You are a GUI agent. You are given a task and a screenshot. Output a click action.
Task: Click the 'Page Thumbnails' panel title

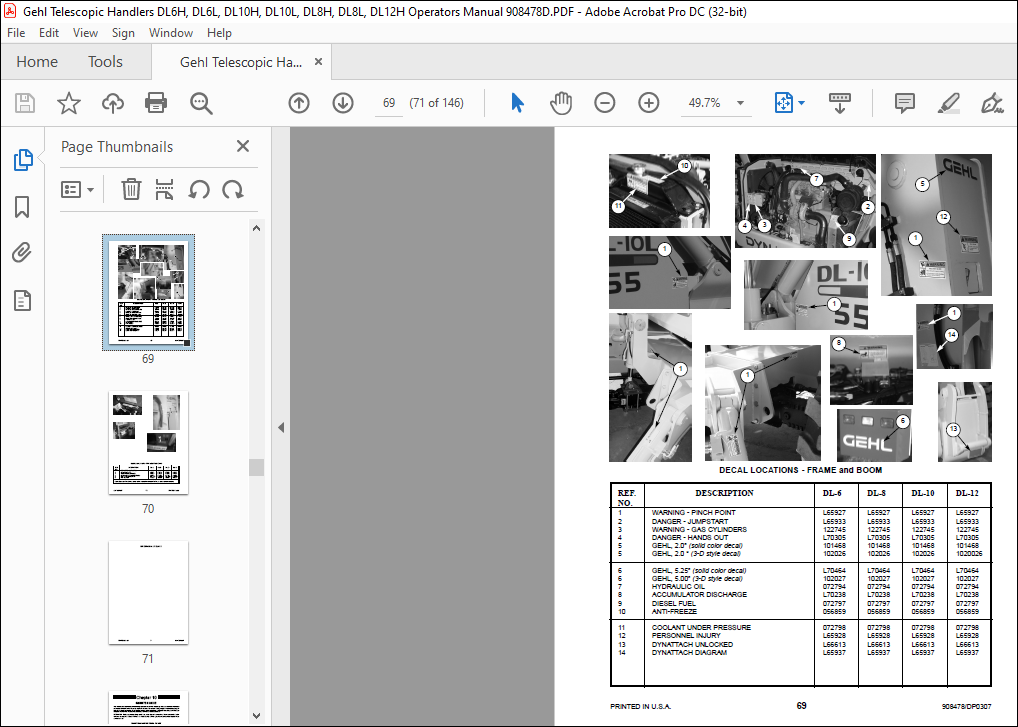coord(117,147)
